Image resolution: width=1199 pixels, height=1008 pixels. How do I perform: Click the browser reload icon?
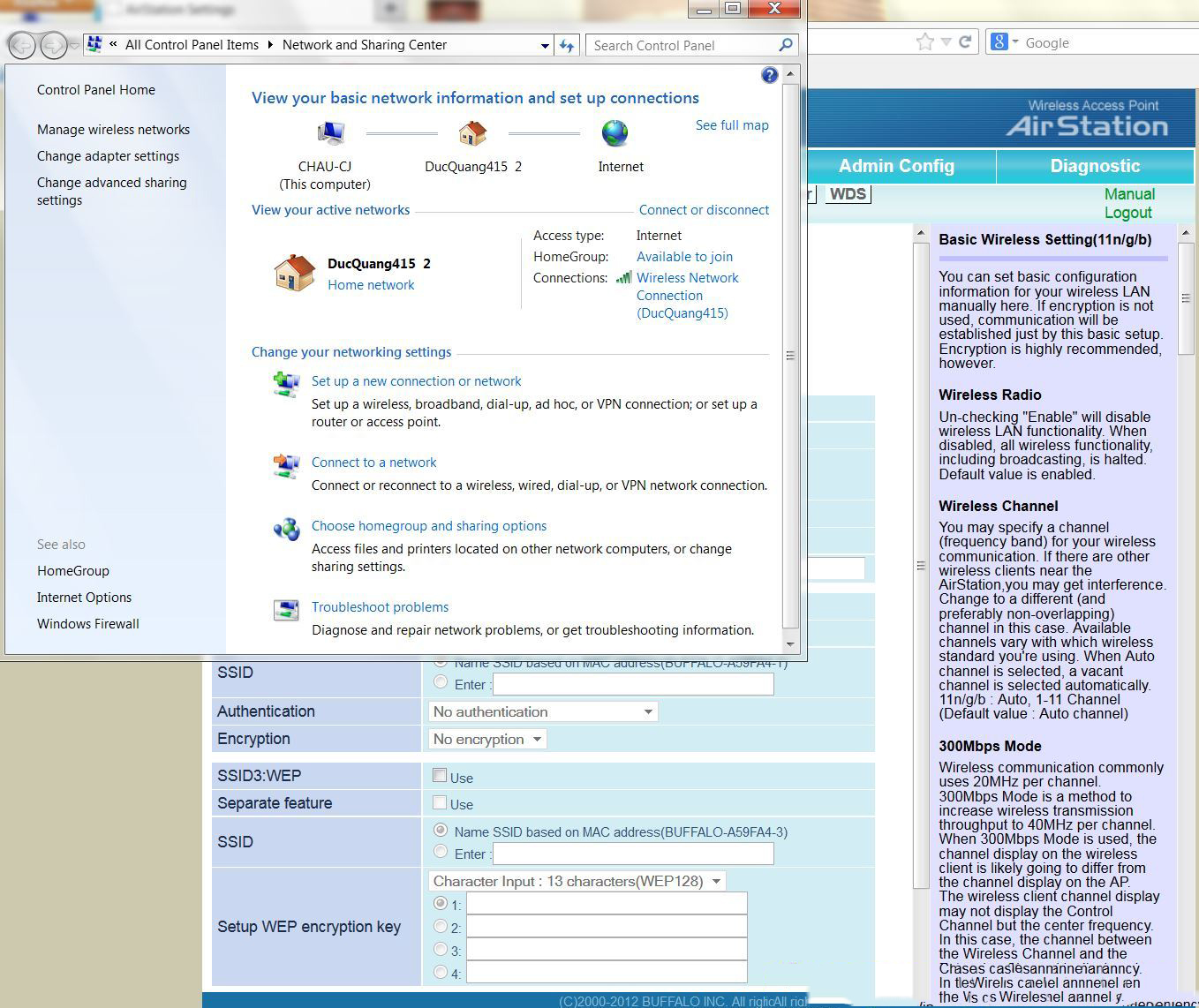point(965,41)
